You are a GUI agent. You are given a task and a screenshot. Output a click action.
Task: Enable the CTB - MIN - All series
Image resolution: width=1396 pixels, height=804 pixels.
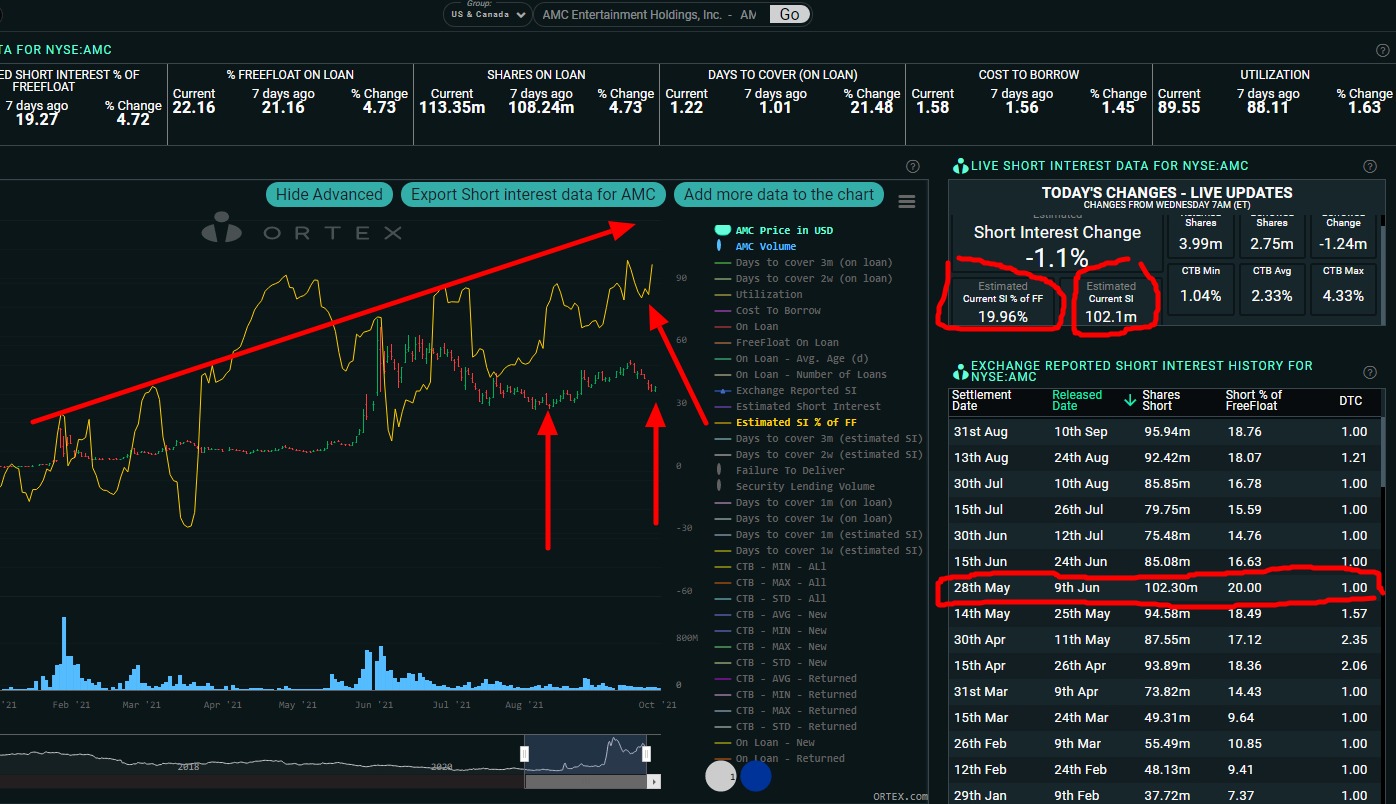[771, 566]
